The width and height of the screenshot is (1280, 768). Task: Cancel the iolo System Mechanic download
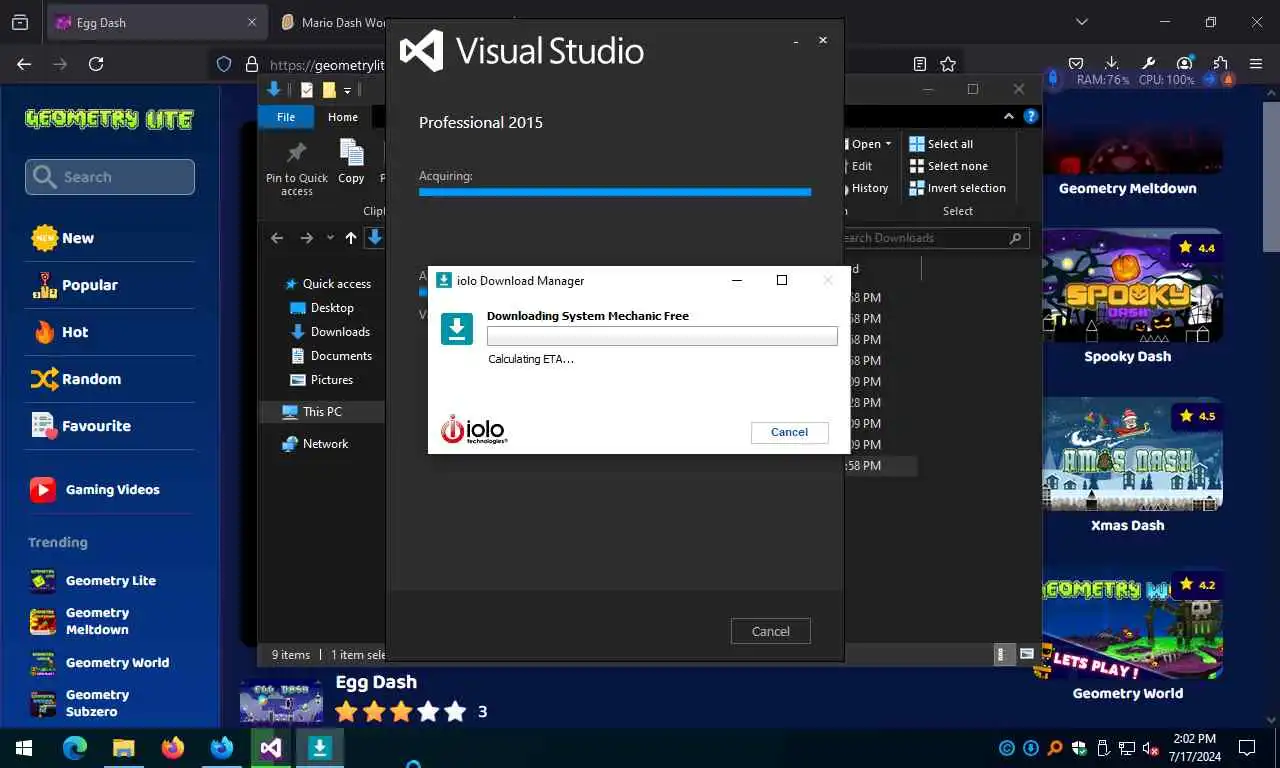pos(789,432)
